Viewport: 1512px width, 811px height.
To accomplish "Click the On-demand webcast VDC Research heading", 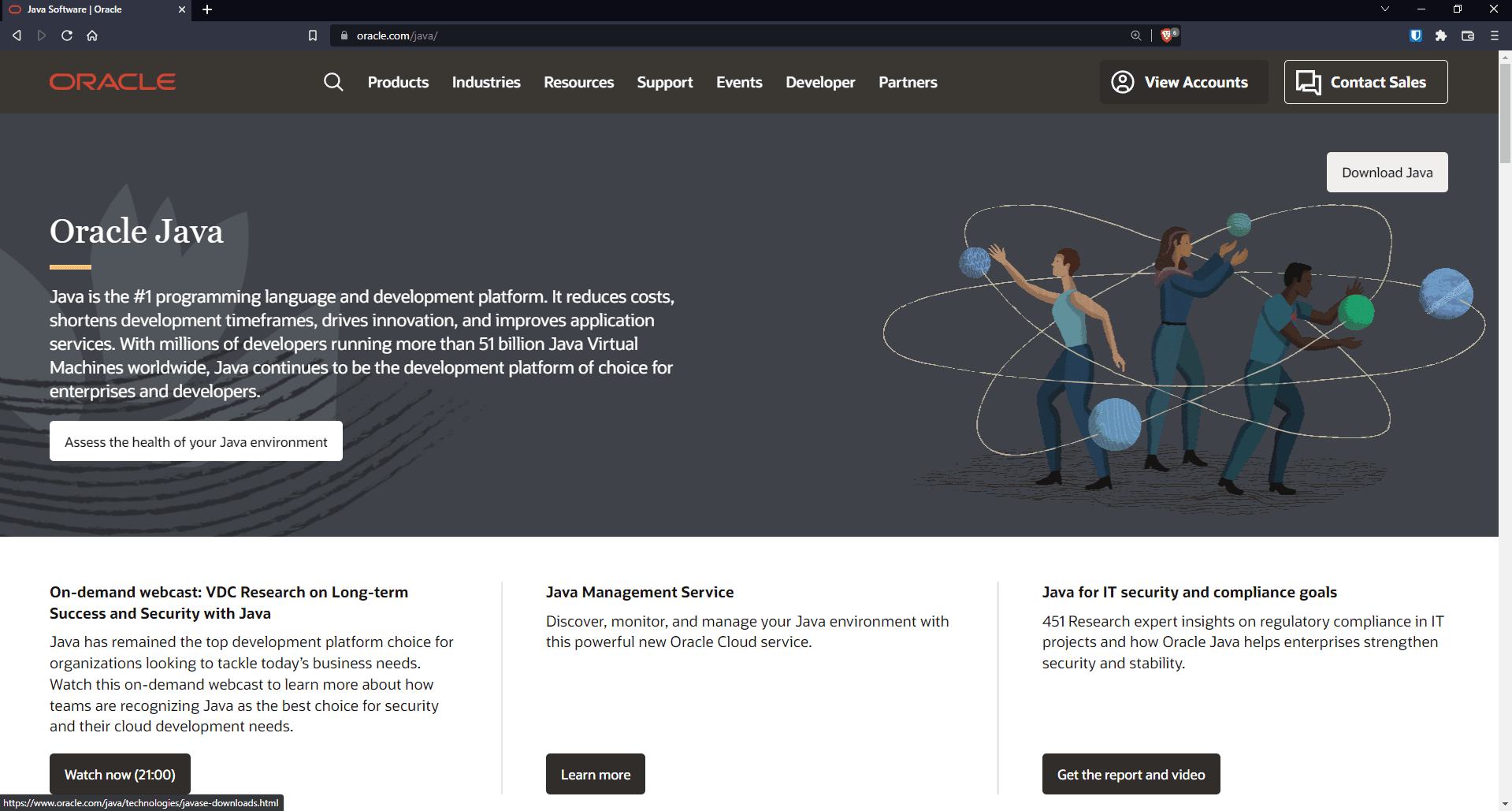I will (228, 602).
